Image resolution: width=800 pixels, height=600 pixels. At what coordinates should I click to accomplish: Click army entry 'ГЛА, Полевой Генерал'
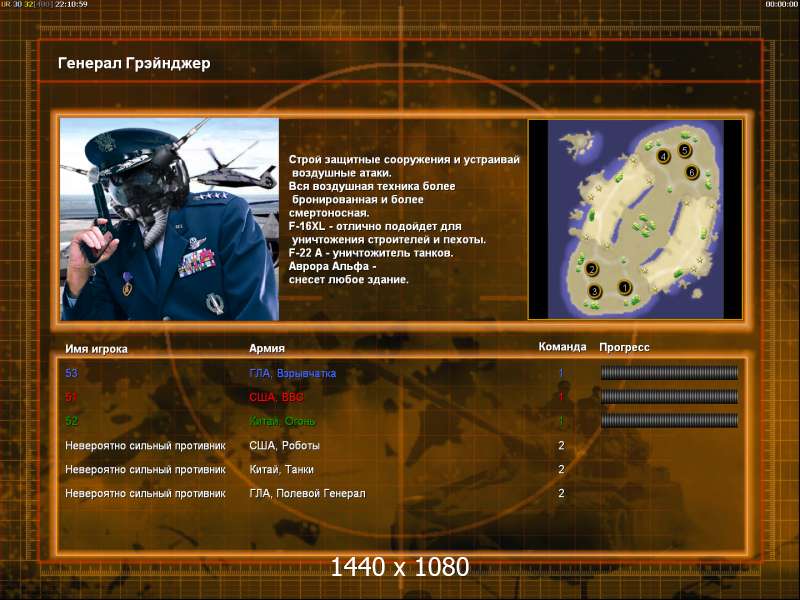pyautogui.click(x=307, y=493)
